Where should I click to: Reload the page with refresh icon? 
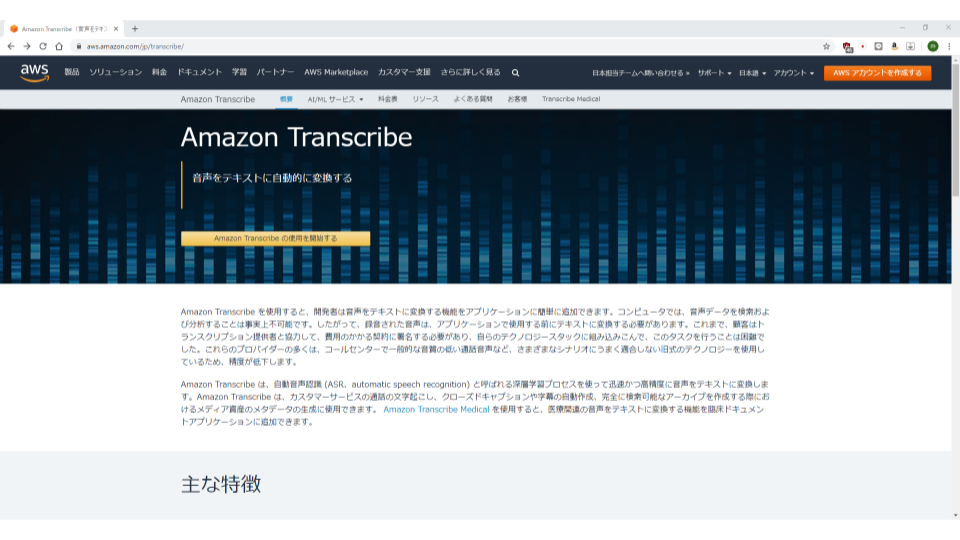pyautogui.click(x=43, y=47)
